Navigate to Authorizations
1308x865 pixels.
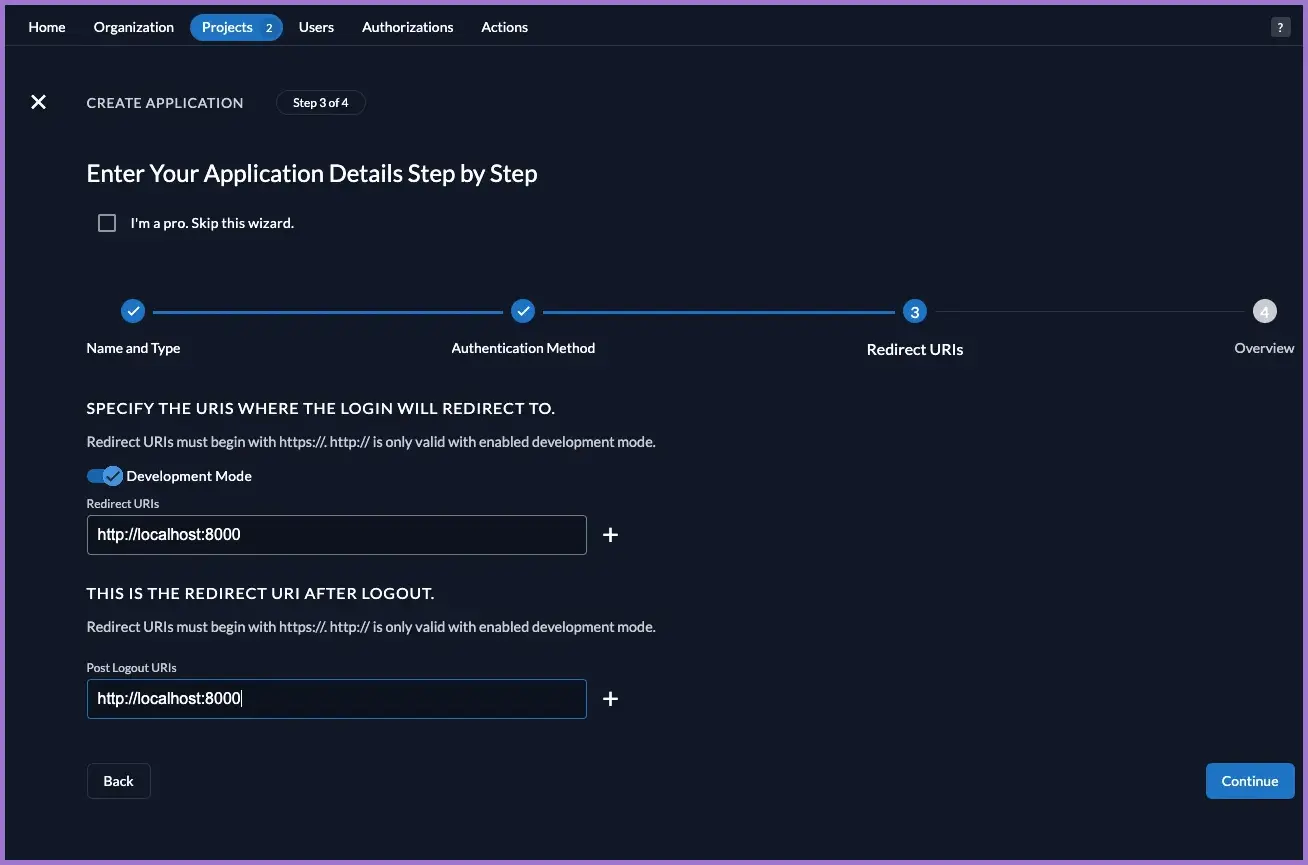pos(407,27)
